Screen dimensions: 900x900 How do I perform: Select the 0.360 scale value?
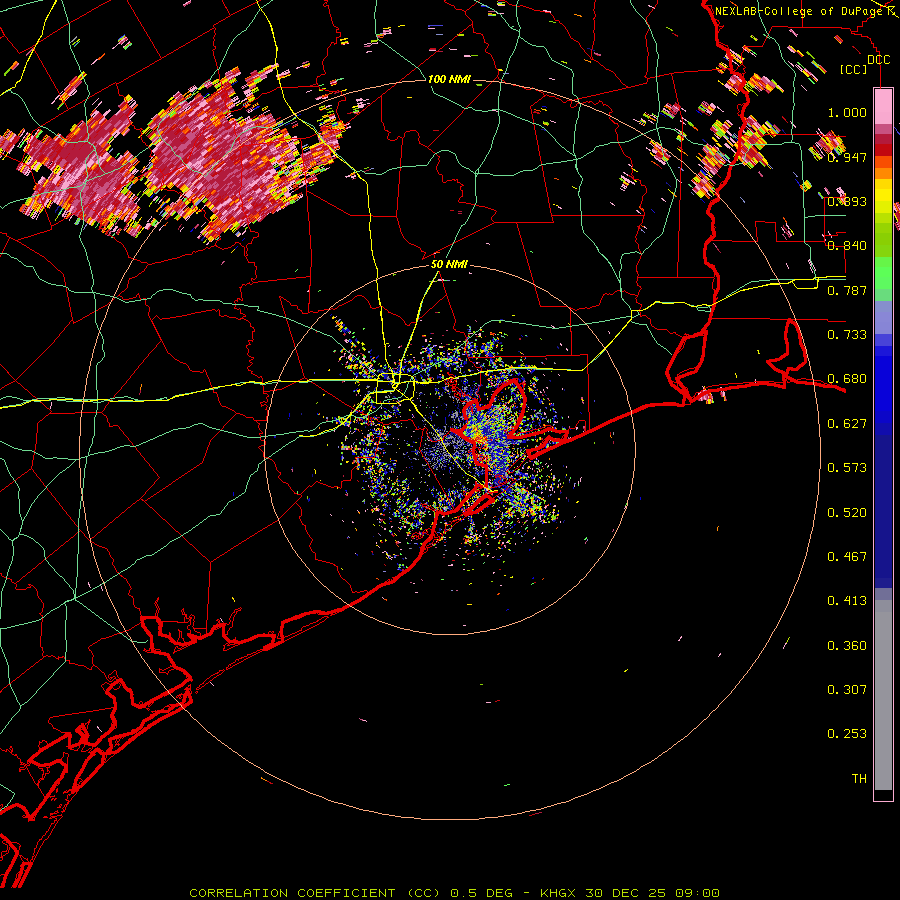pos(847,646)
